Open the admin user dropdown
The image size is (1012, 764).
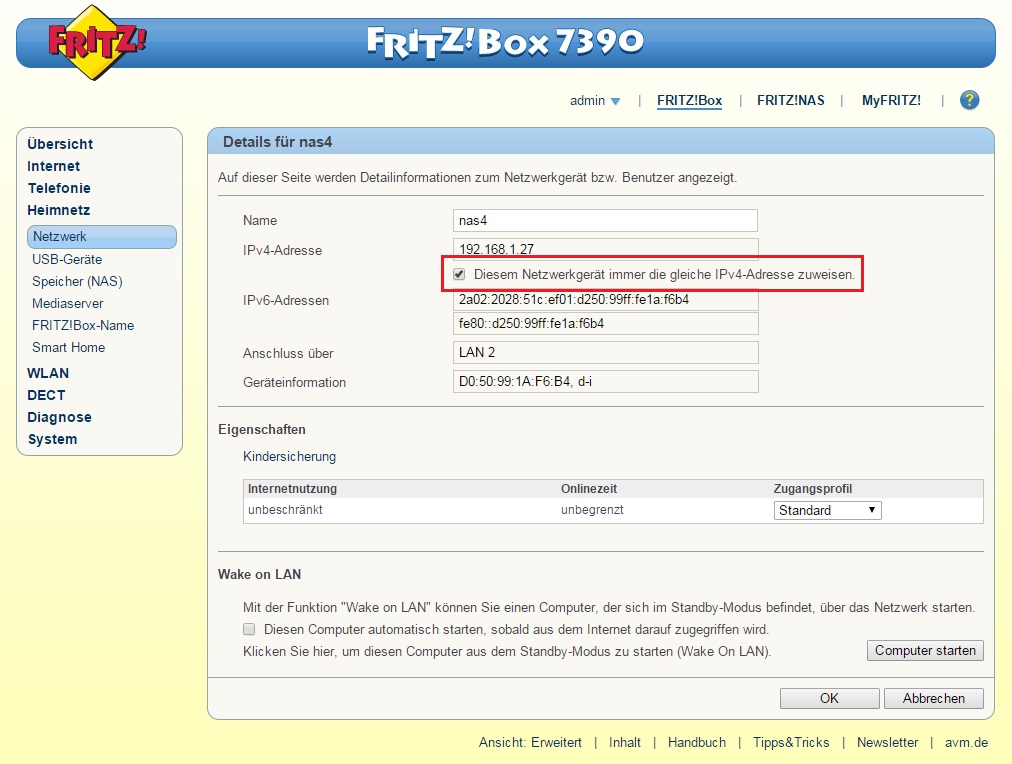(594, 101)
